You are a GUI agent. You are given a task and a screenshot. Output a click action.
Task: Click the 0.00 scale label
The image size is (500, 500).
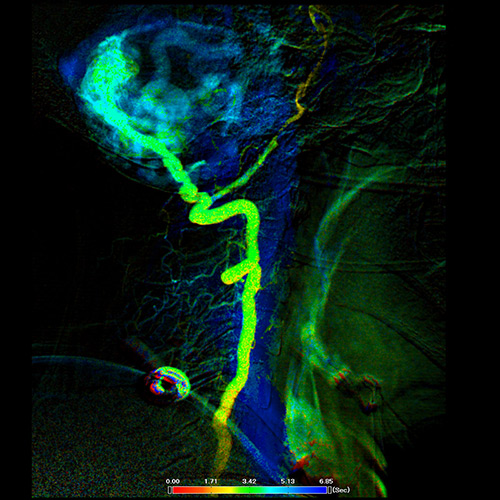pos(172,481)
